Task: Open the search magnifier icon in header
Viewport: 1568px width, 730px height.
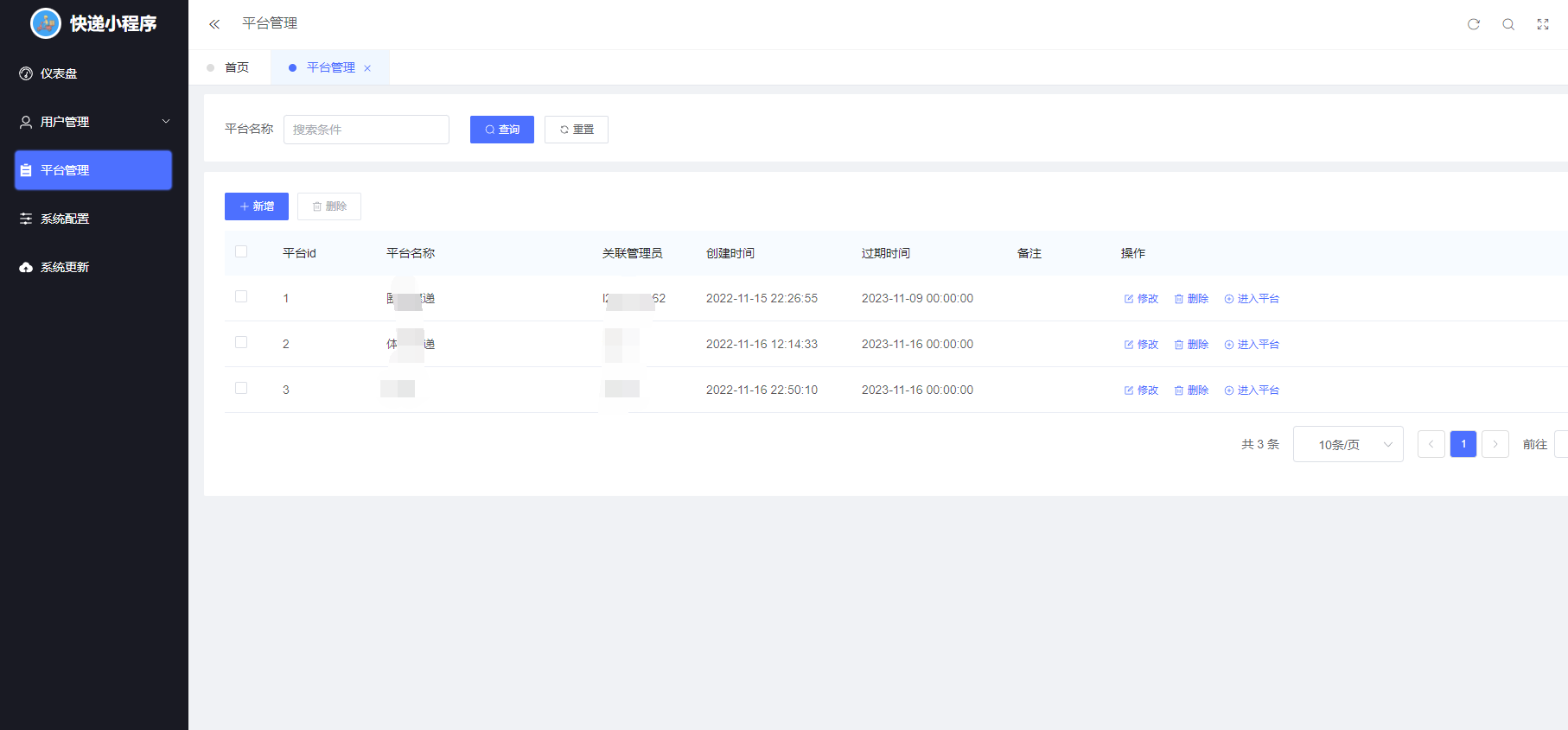Action: (1508, 24)
